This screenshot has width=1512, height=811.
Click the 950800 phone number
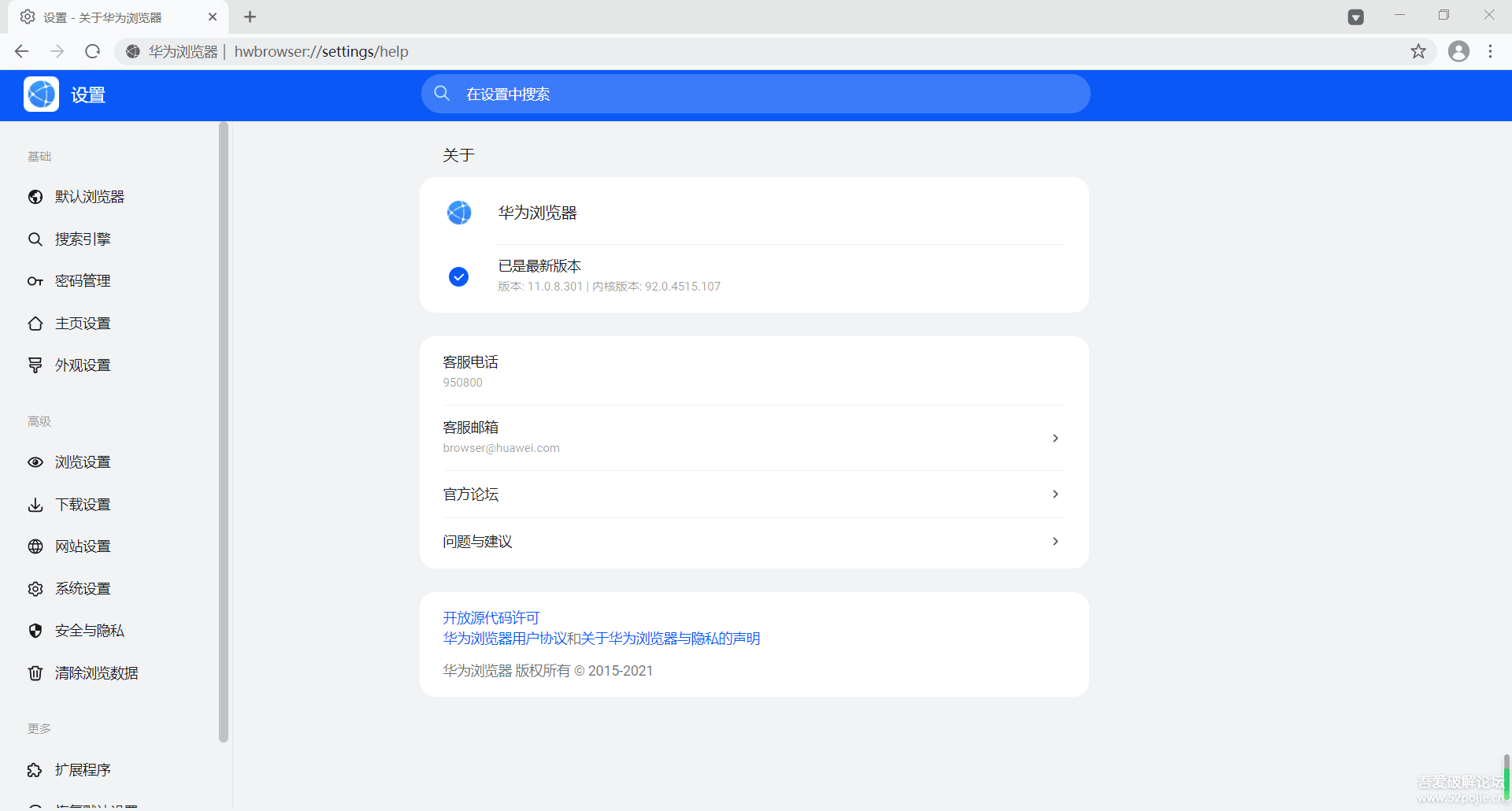(x=463, y=383)
